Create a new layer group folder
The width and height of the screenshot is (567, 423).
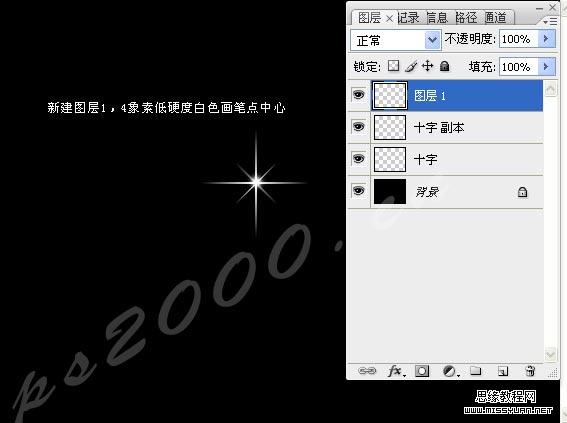(476, 371)
